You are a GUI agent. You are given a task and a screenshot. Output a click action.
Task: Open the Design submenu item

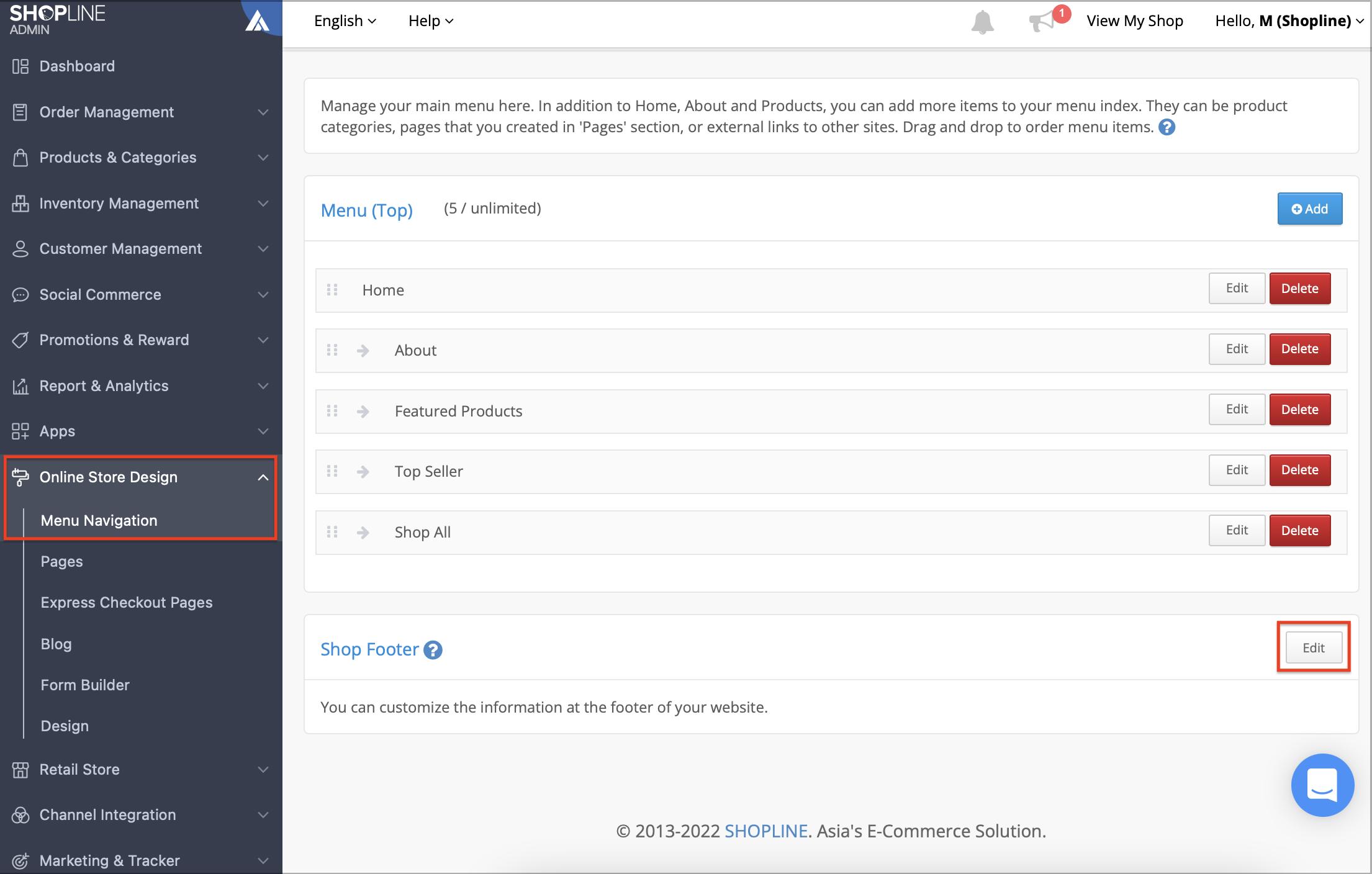point(65,726)
